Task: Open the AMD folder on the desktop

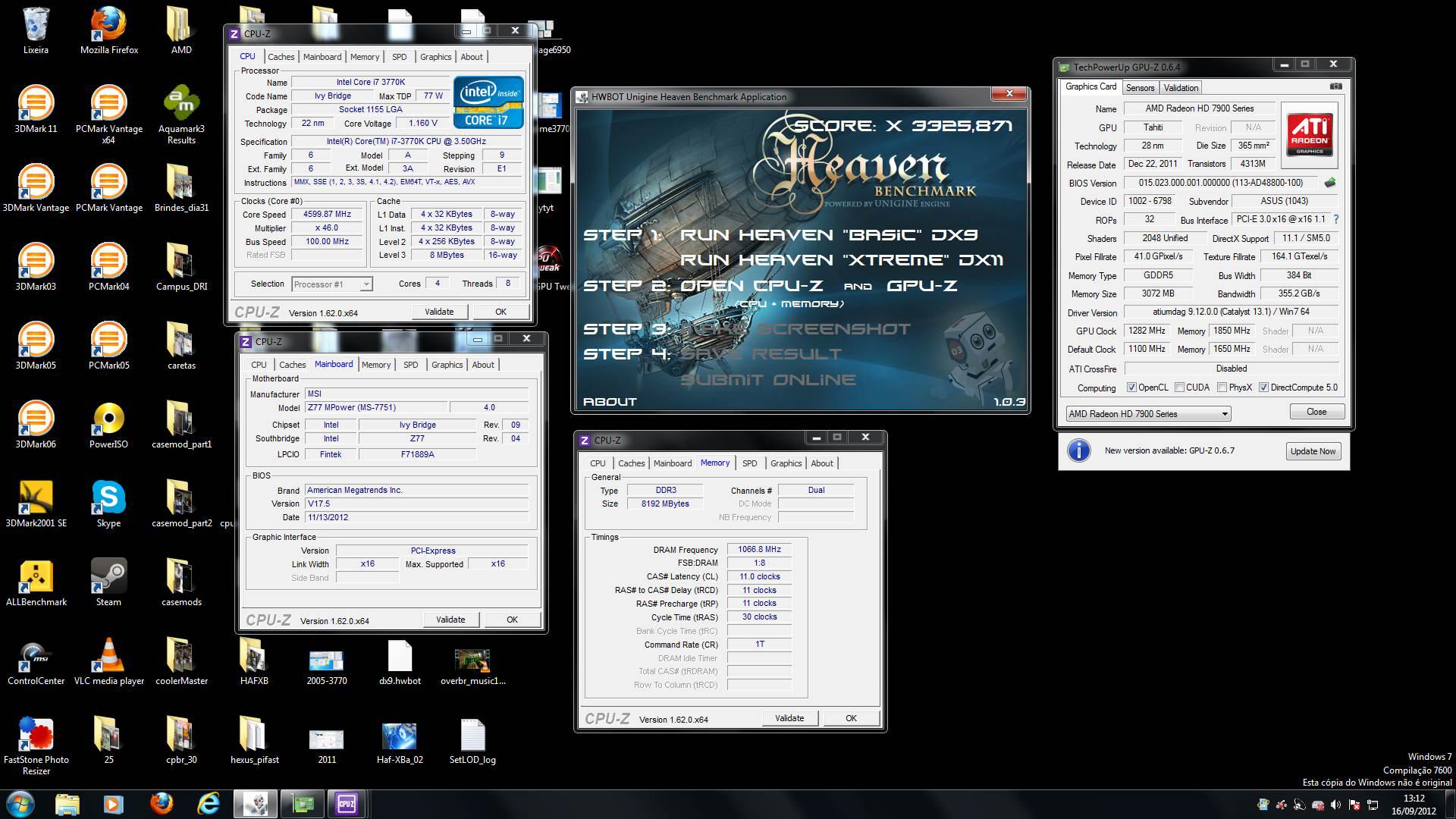Action: tap(181, 32)
